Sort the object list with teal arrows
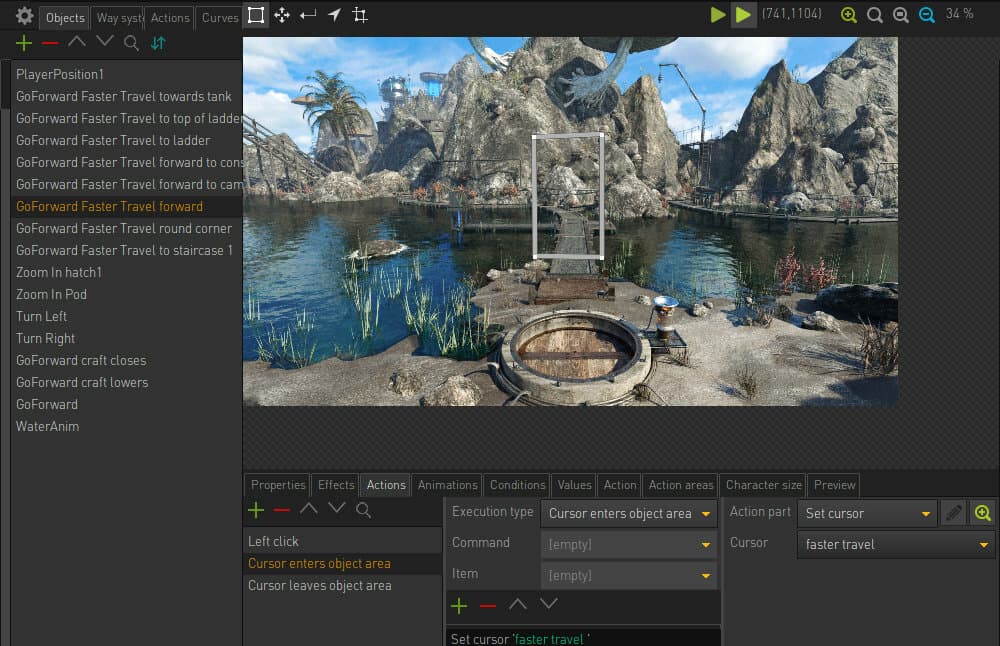Screen dimensions: 1000x646 (x=158, y=43)
